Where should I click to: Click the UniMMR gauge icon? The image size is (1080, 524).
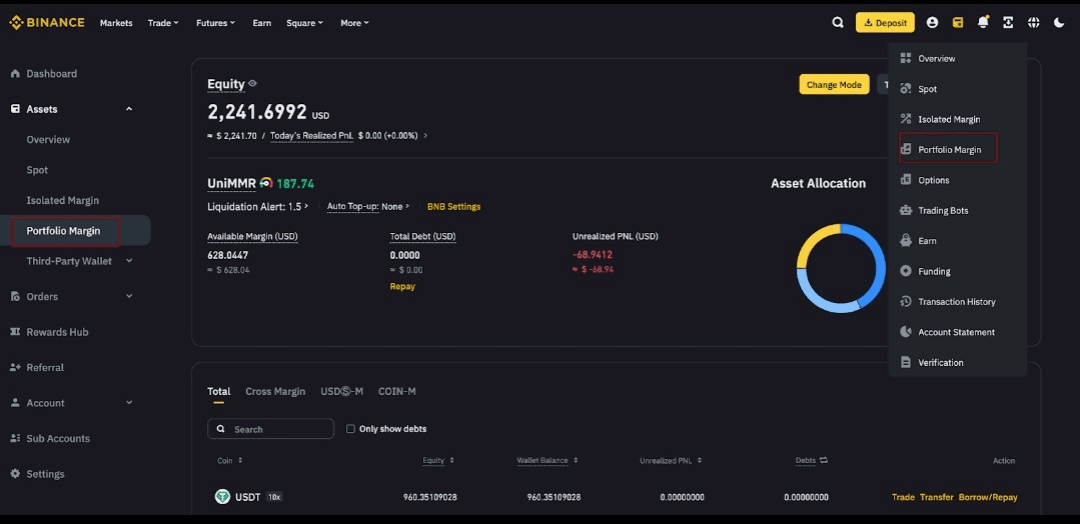point(266,183)
